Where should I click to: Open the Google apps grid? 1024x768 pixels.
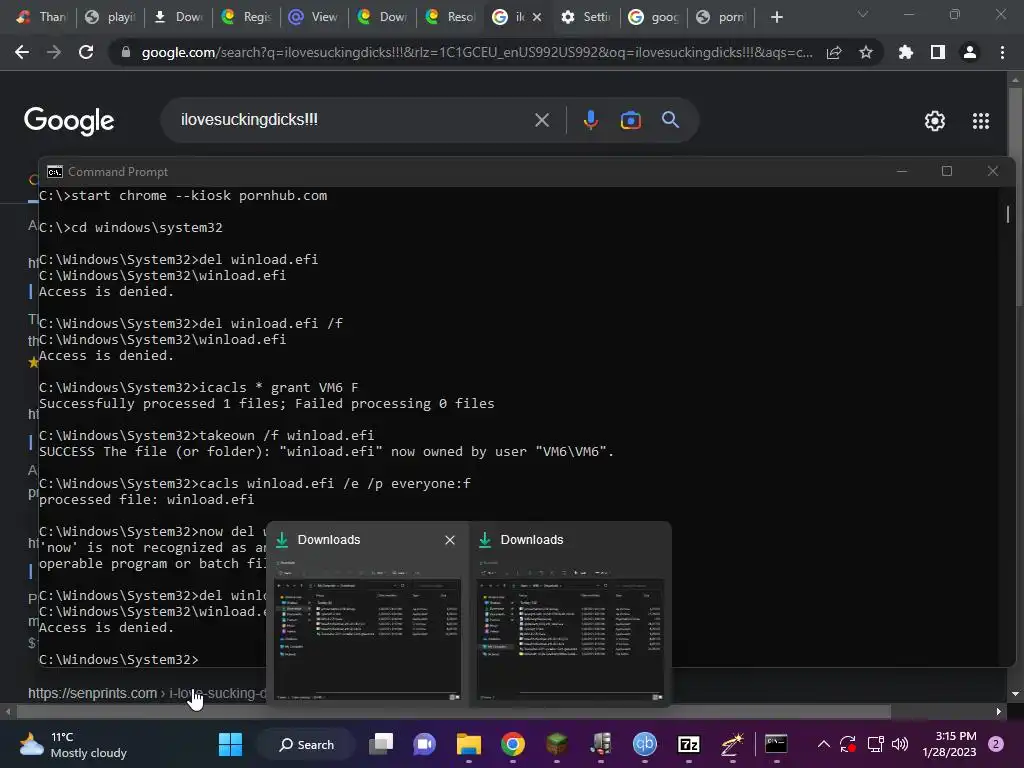pos(981,121)
